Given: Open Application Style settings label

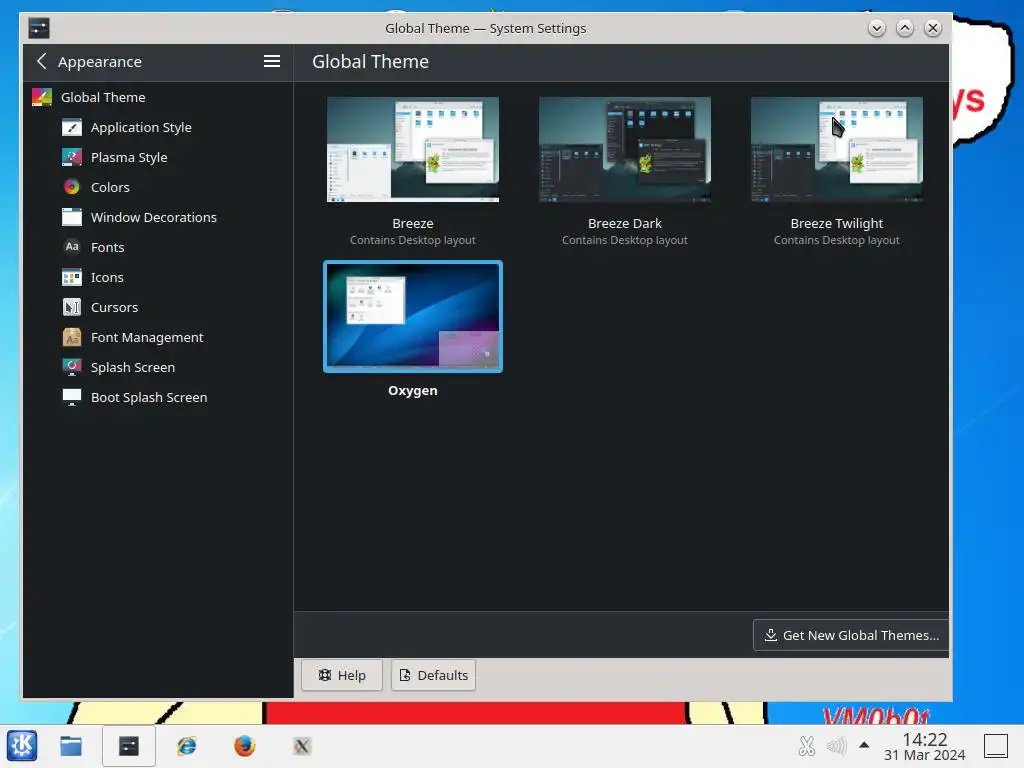Looking at the screenshot, I should coord(141,127).
